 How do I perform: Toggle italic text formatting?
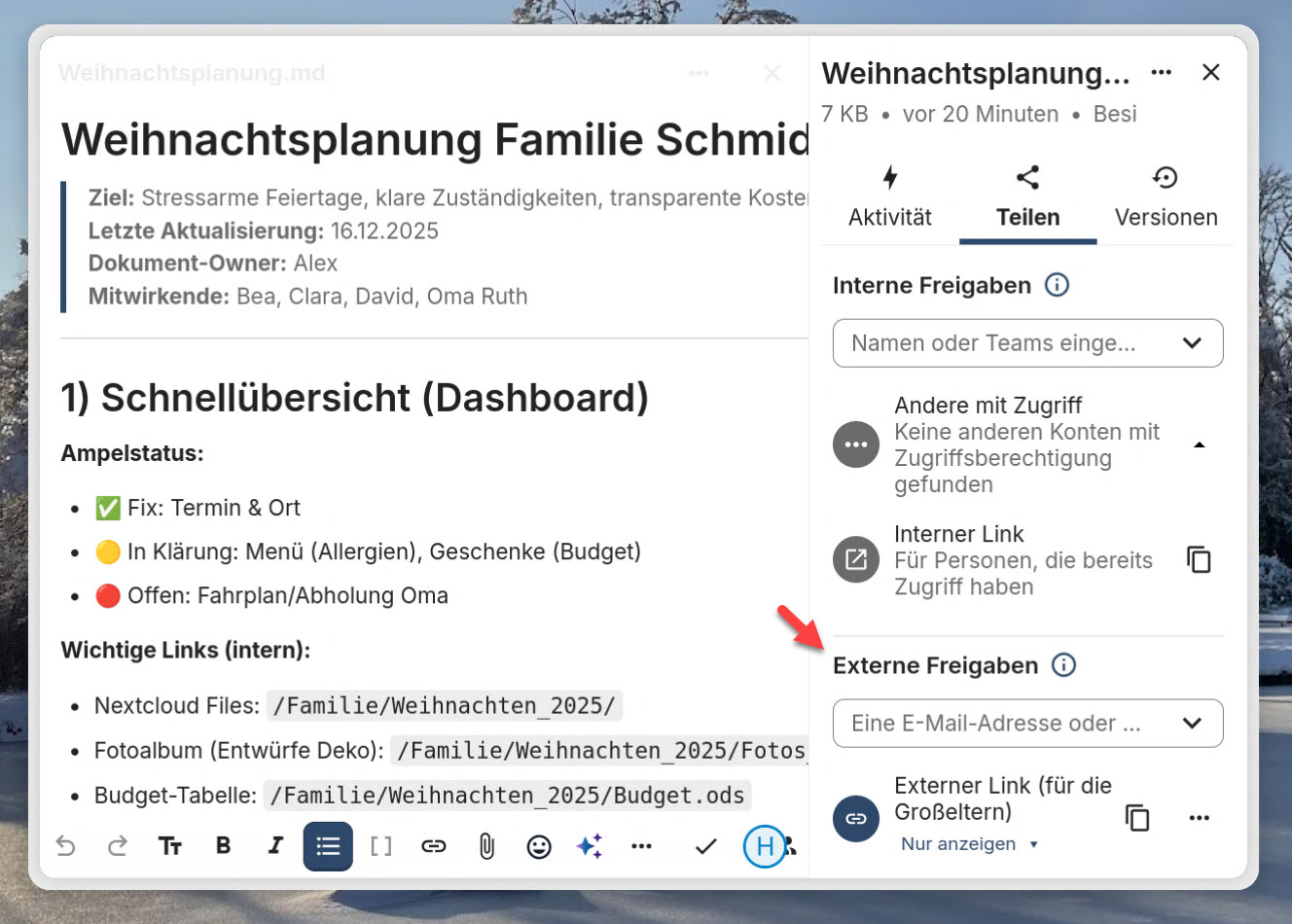(x=275, y=845)
